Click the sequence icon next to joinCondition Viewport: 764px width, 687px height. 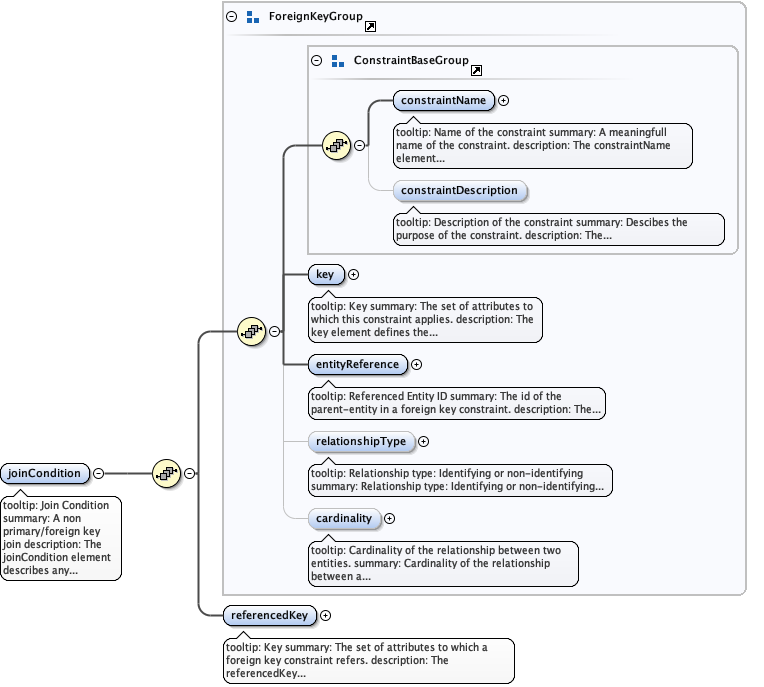[165, 473]
